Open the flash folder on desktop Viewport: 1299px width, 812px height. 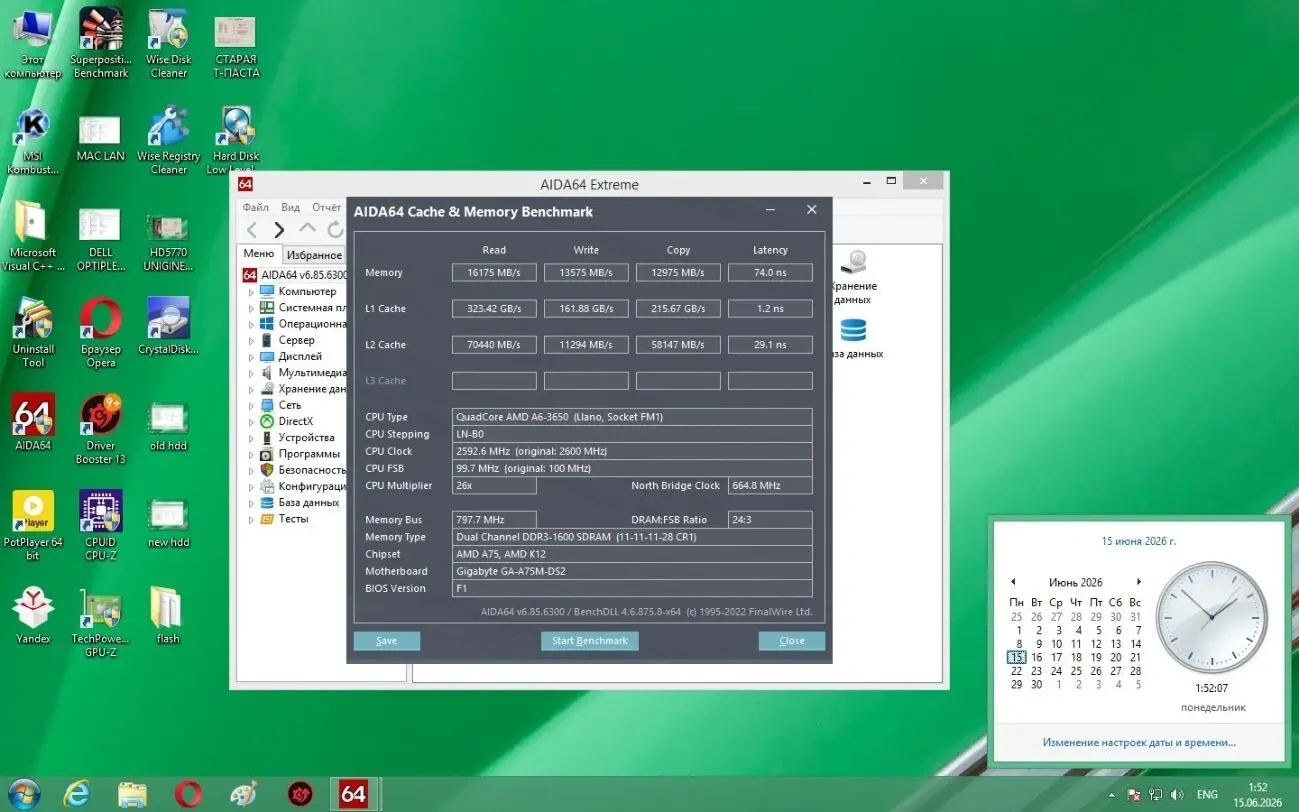[167, 616]
